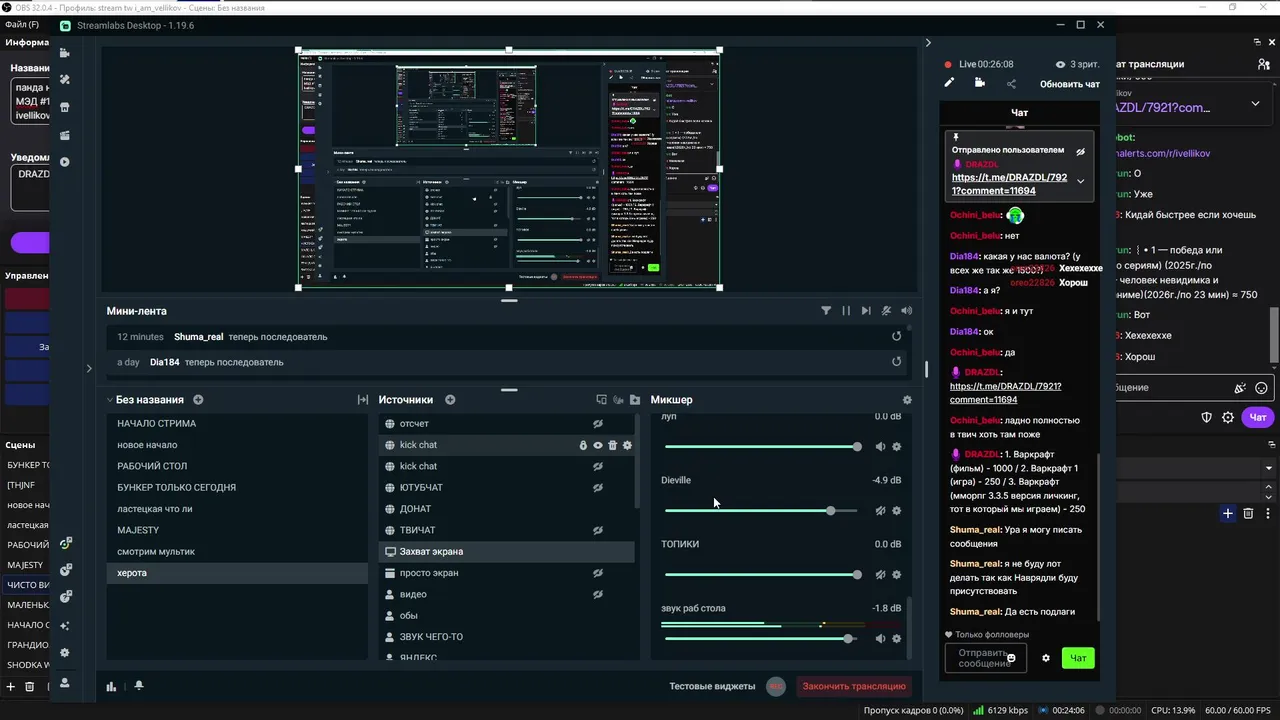Toggle visibility of просто экран source
Viewport: 1280px width, 720px height.
coord(598,573)
